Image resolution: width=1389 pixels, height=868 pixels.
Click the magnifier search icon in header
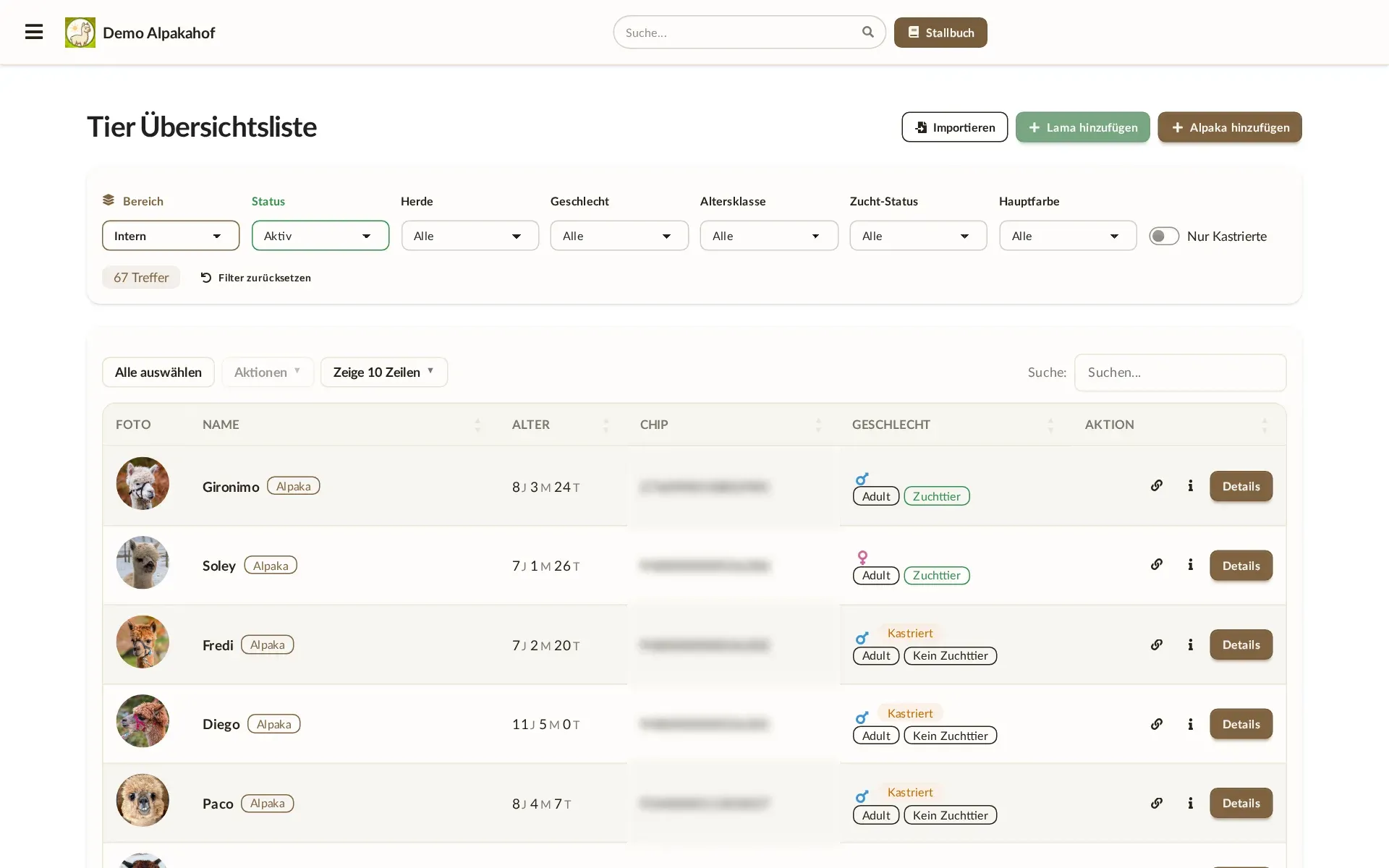click(868, 32)
